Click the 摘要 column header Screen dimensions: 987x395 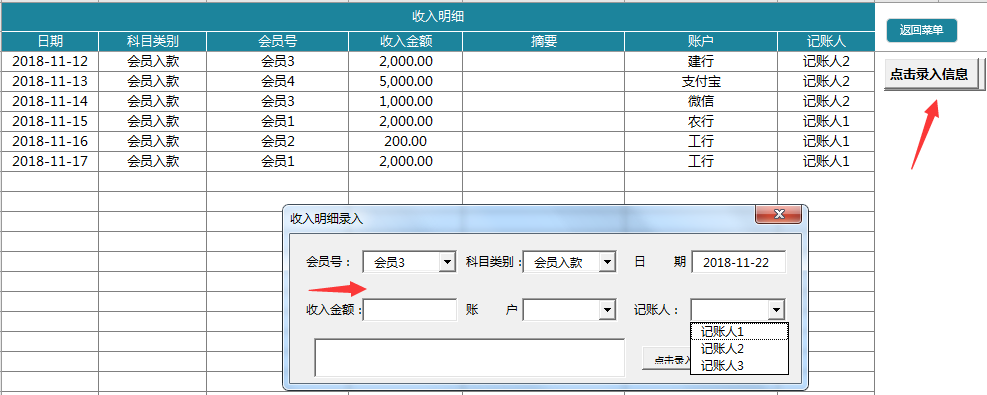pos(544,42)
